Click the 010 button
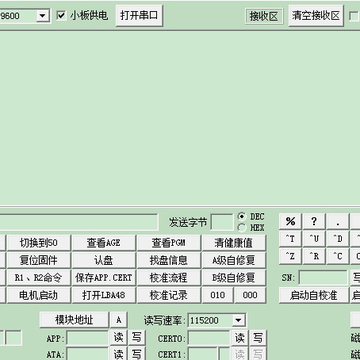Screen dimensions: 360x360 (x=218, y=295)
